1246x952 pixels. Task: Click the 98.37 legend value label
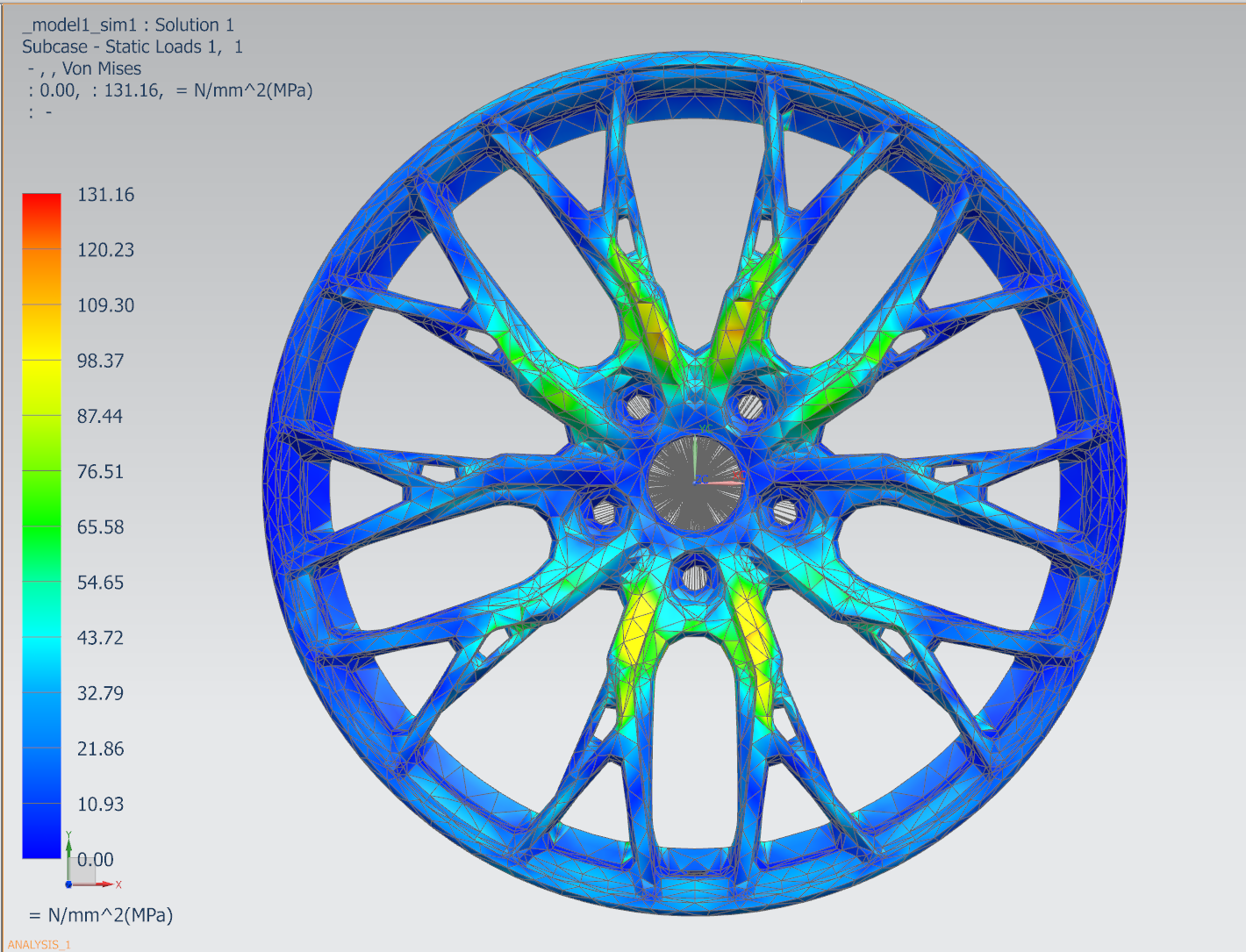coord(100,361)
